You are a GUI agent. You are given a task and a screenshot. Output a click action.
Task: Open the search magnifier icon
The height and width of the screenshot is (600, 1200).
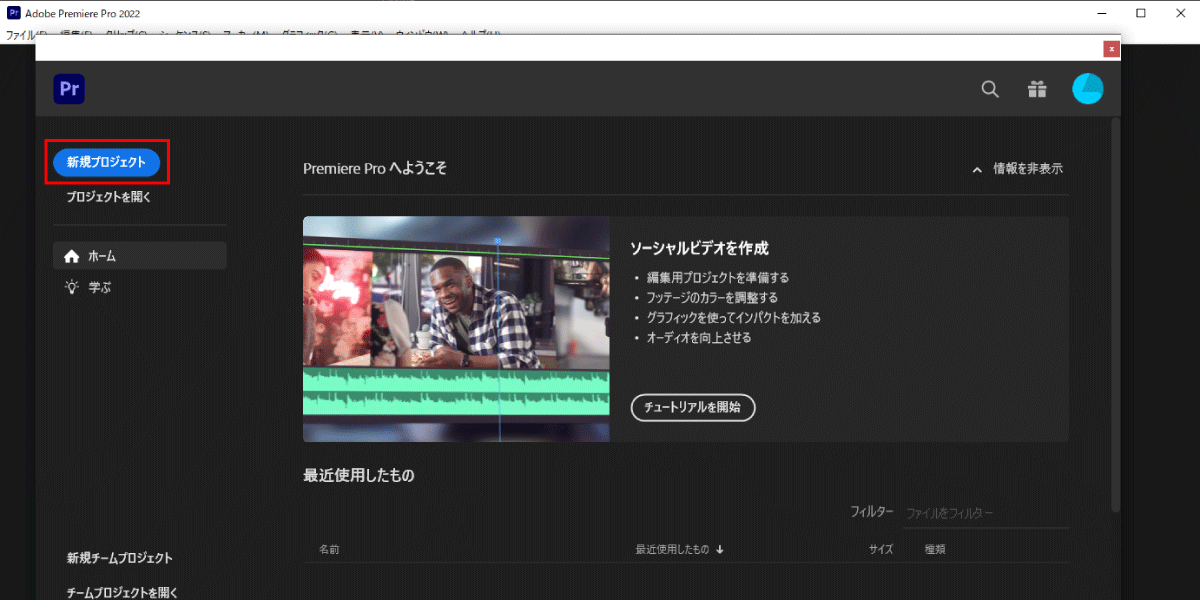point(990,89)
